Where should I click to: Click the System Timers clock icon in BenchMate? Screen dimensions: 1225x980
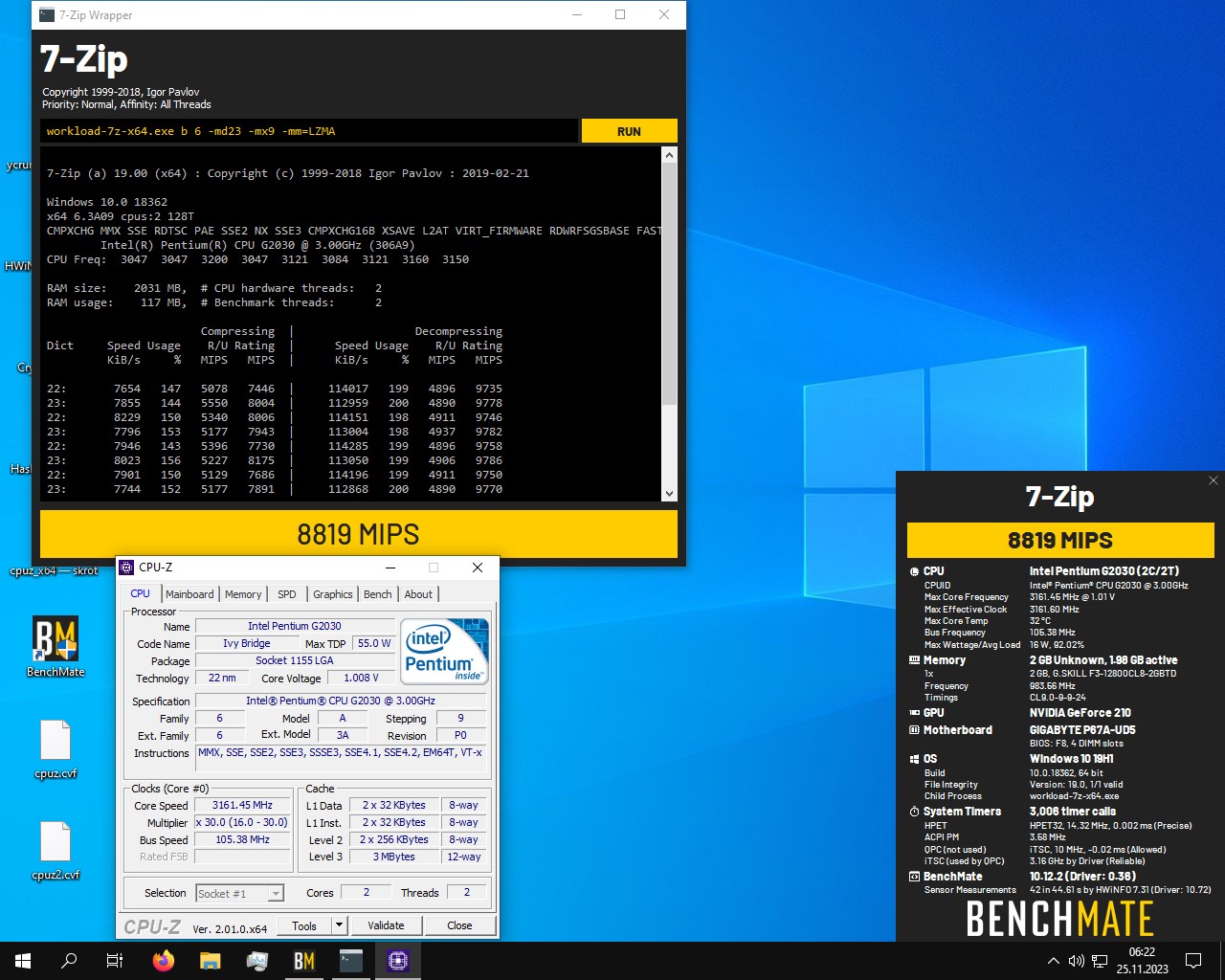coord(914,812)
